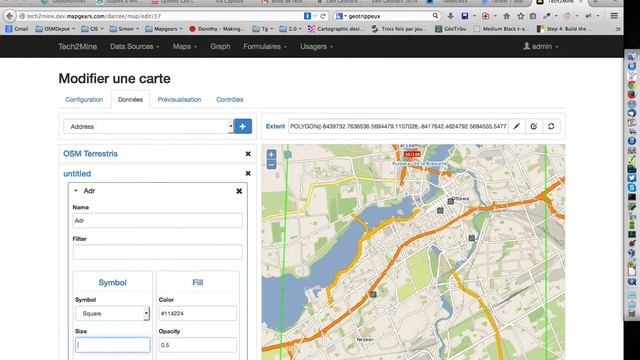
Task: Open the OSMDepot bookmarks folder
Action: (56, 29)
